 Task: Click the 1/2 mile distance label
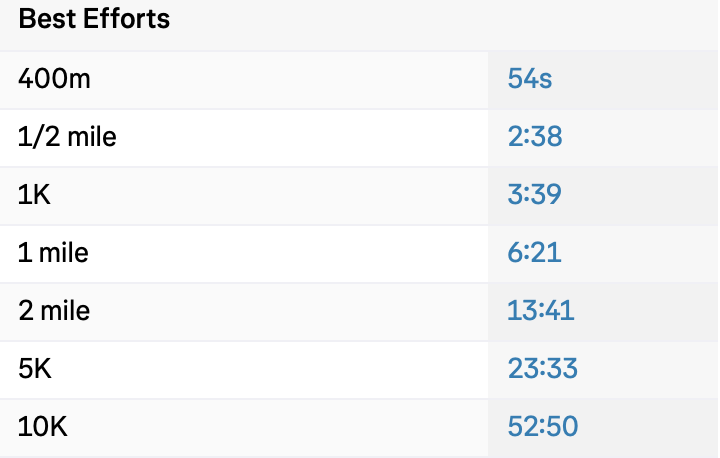(x=67, y=137)
